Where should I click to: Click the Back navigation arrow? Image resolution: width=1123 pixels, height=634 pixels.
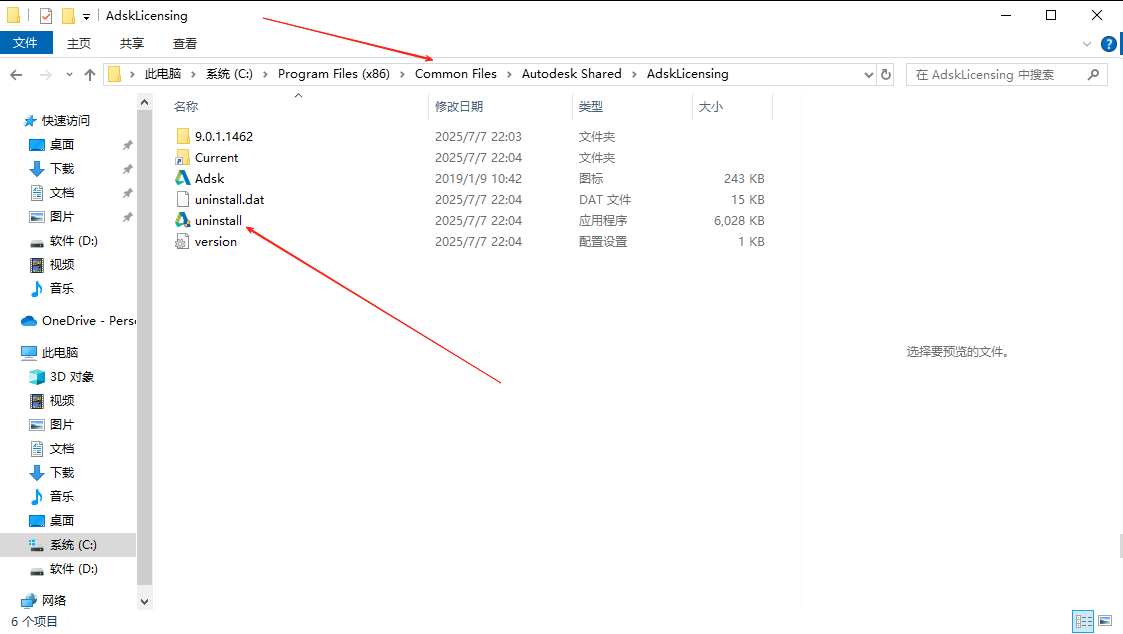[x=16, y=75]
